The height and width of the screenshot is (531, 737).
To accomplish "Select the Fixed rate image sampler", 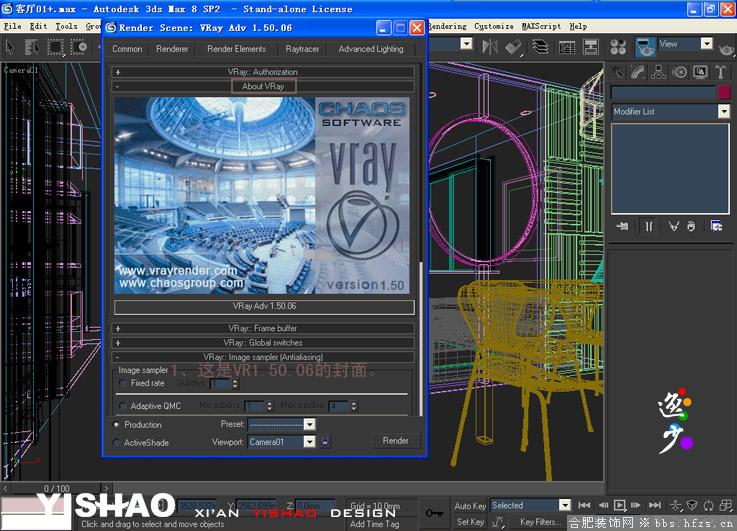I will (x=123, y=383).
